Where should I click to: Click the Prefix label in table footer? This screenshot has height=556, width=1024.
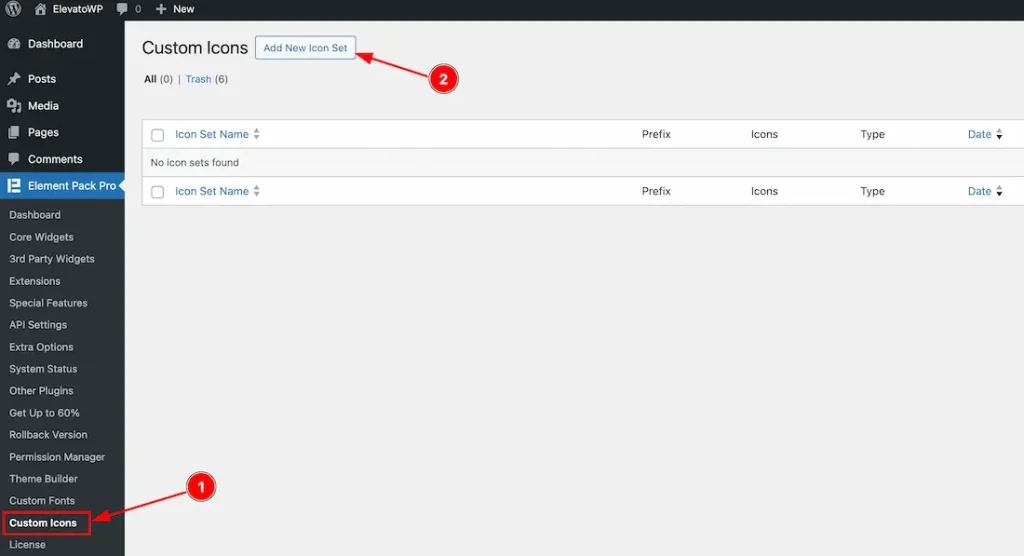656,191
